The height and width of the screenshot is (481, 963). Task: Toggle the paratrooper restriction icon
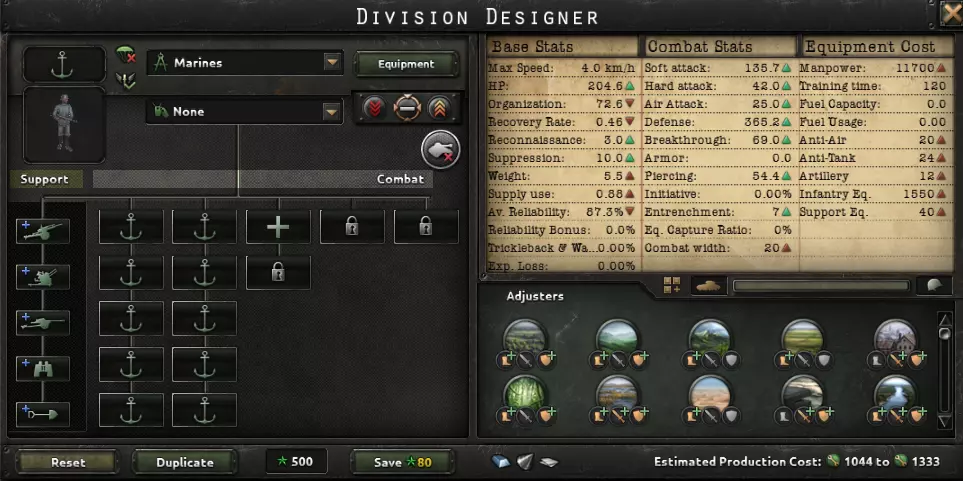125,55
